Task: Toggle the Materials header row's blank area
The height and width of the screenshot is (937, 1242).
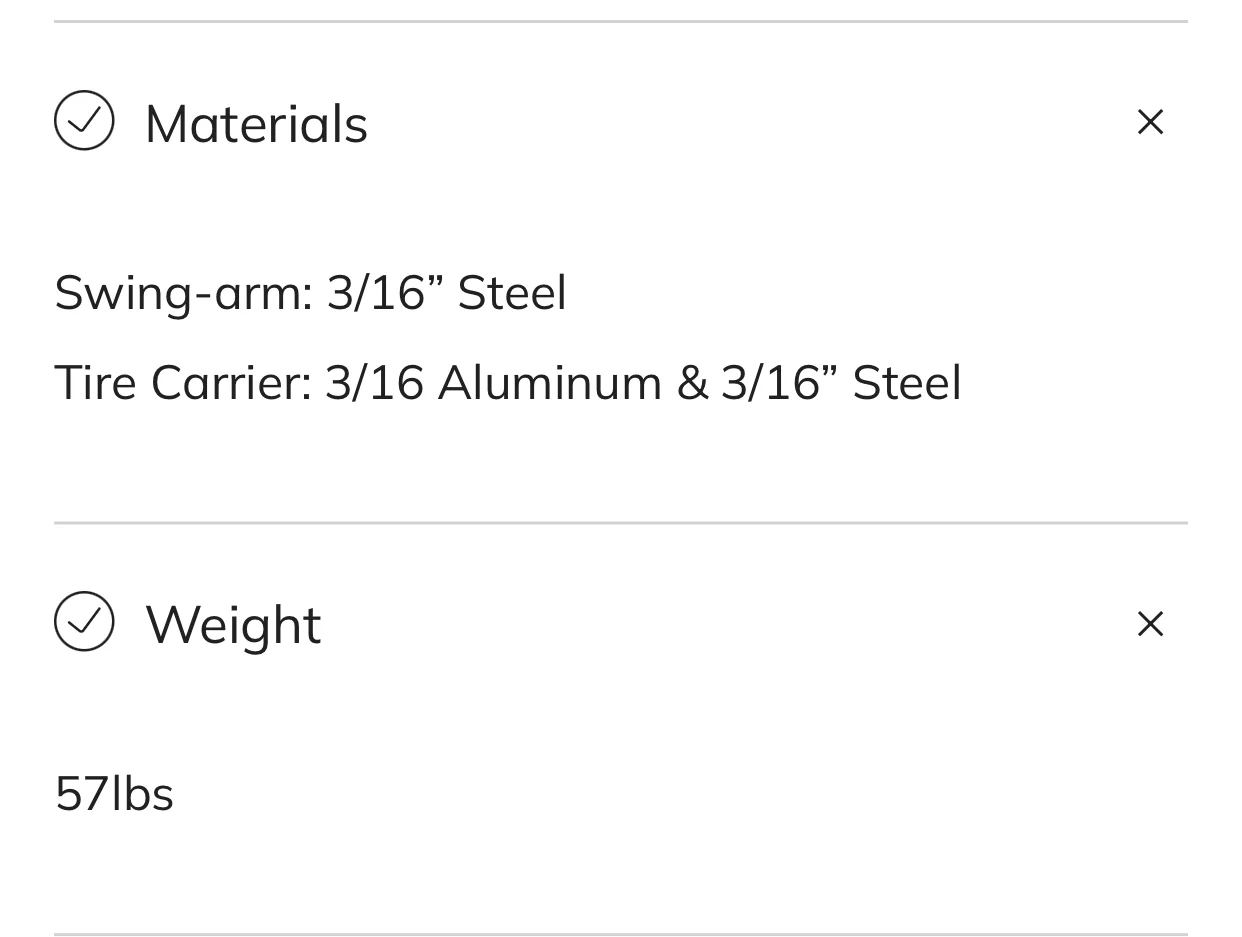Action: click(x=750, y=122)
